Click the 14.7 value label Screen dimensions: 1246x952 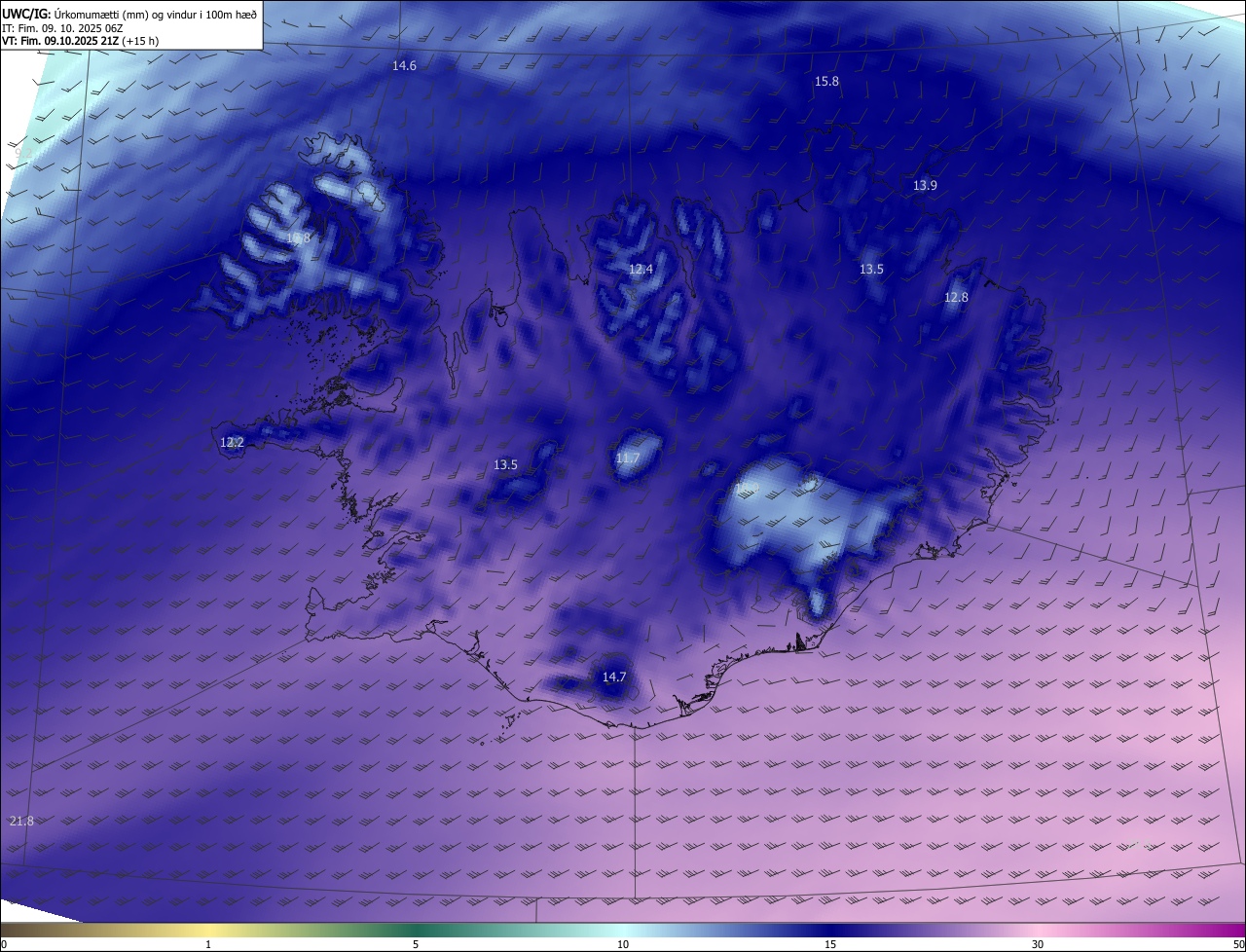613,677
